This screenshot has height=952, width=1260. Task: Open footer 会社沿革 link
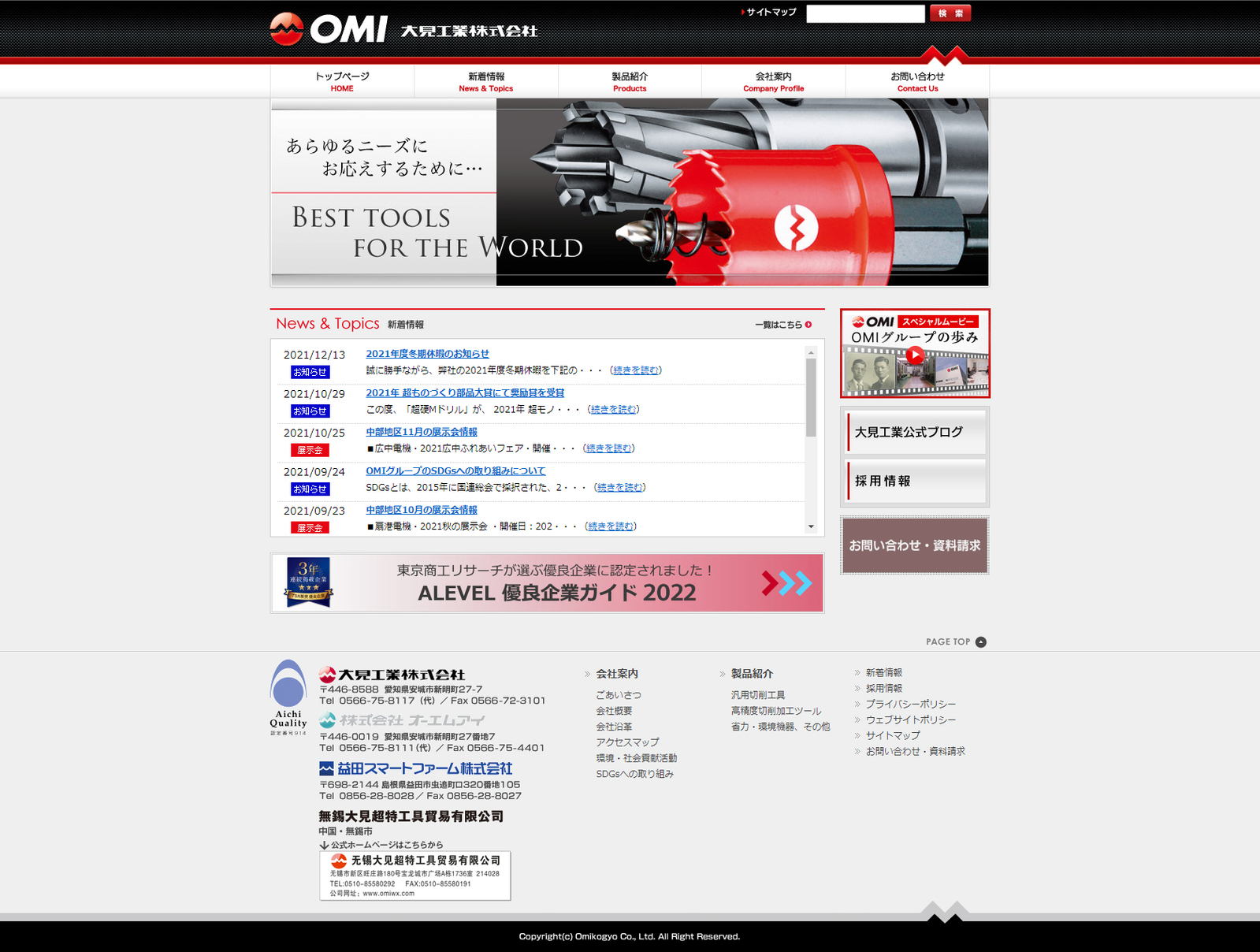pyautogui.click(x=614, y=727)
